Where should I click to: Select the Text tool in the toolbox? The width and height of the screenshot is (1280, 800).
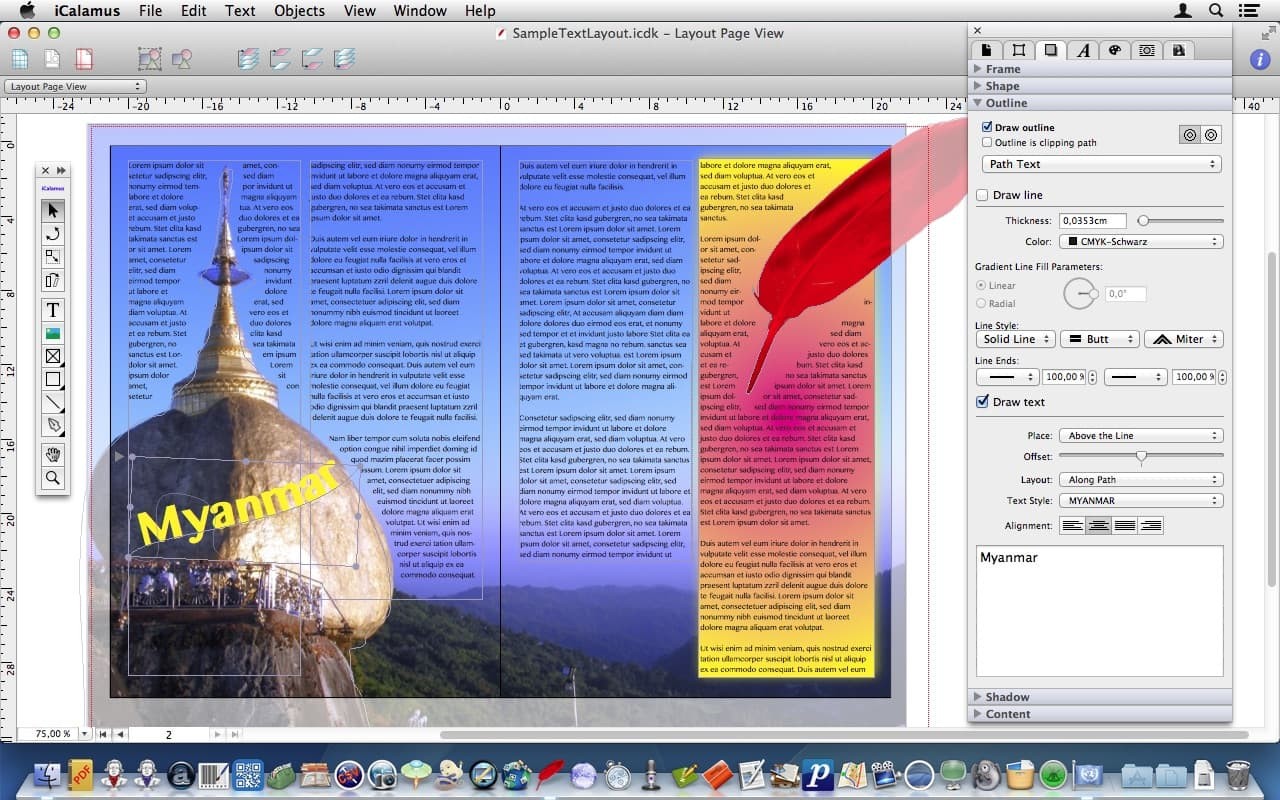coord(53,311)
